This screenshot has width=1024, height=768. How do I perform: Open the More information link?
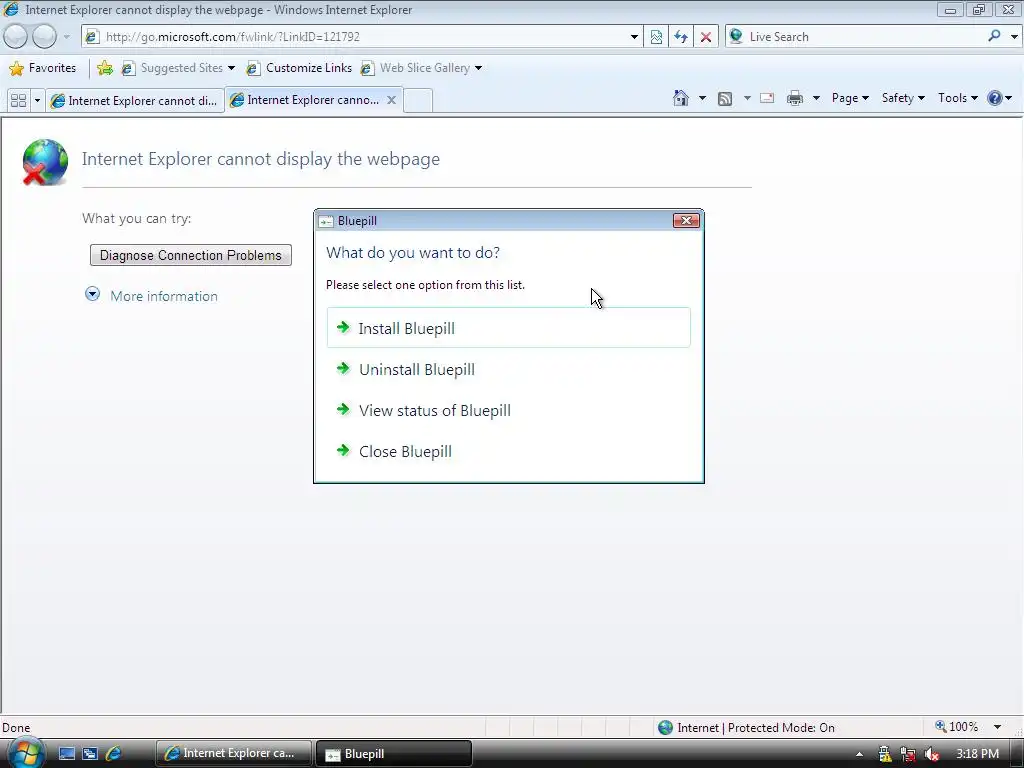click(164, 296)
